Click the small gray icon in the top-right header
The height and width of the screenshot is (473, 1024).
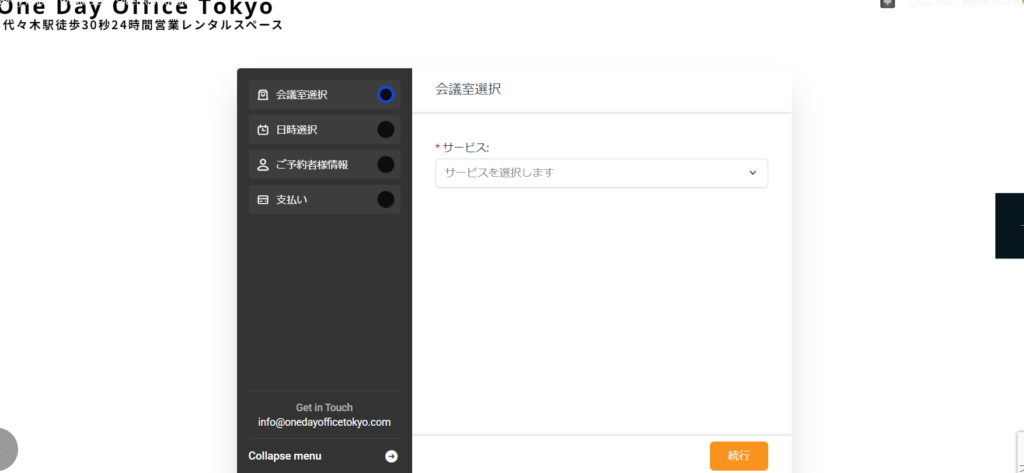[x=887, y=4]
